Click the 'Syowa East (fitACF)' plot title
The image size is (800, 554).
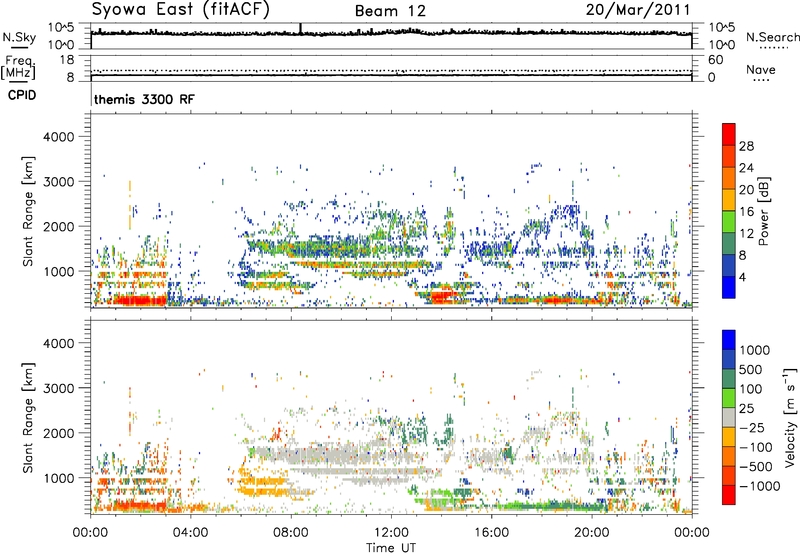click(x=181, y=9)
